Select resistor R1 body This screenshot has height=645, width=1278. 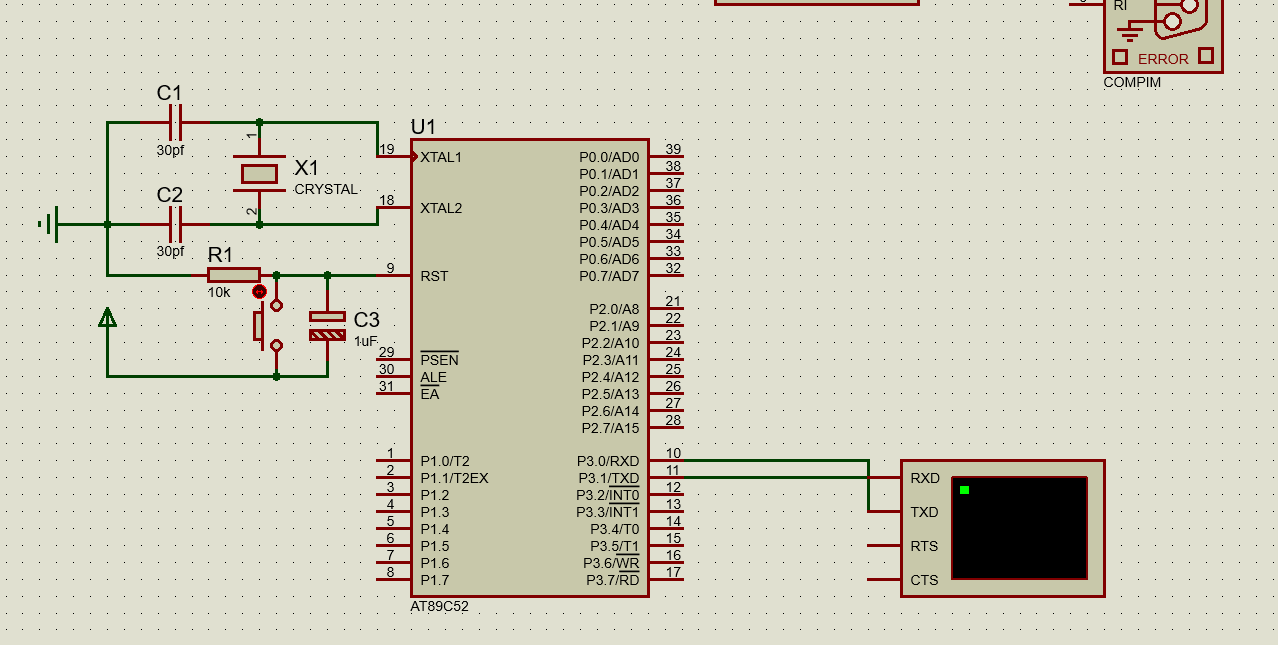(x=233, y=275)
